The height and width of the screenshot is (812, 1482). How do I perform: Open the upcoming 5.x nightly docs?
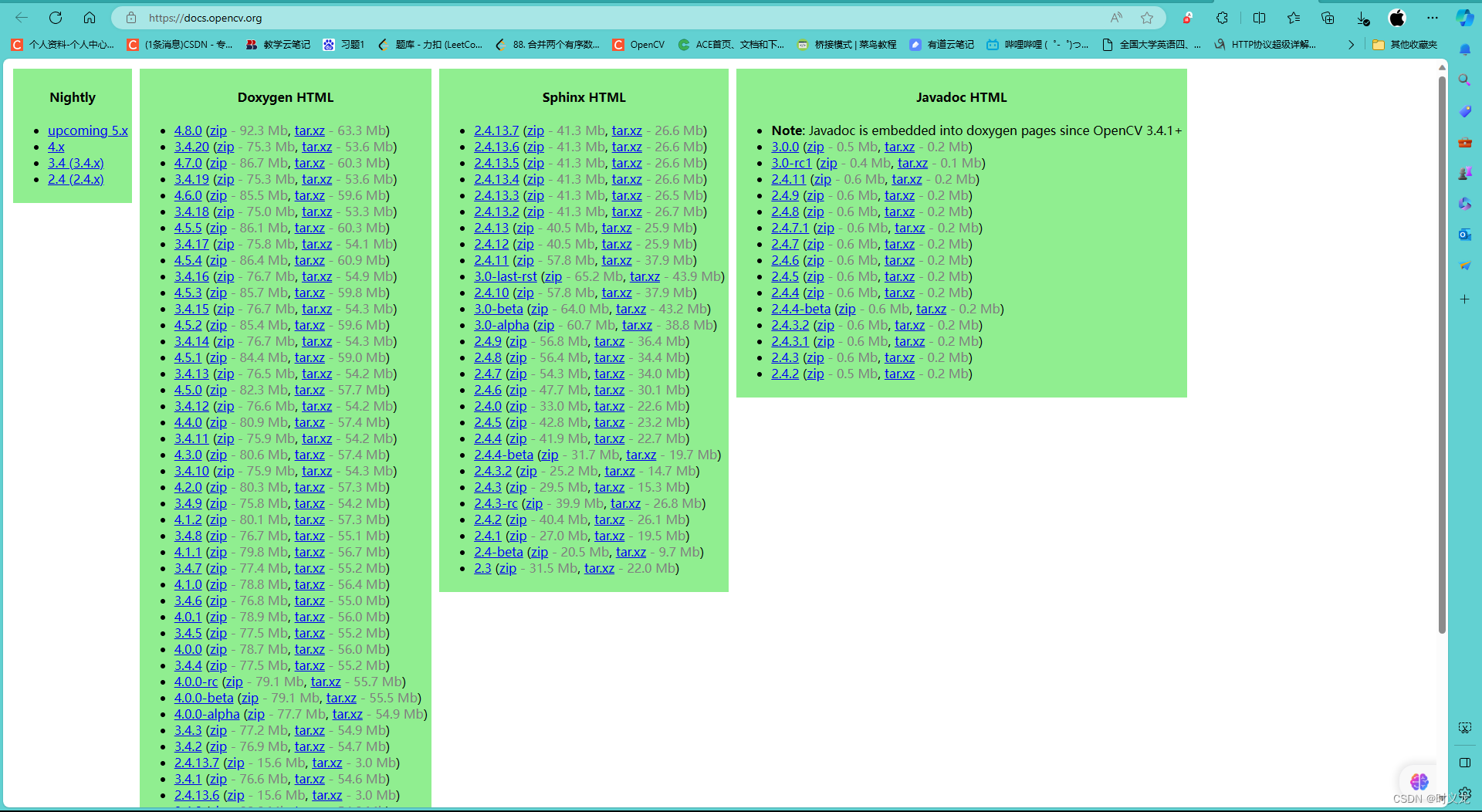point(88,130)
